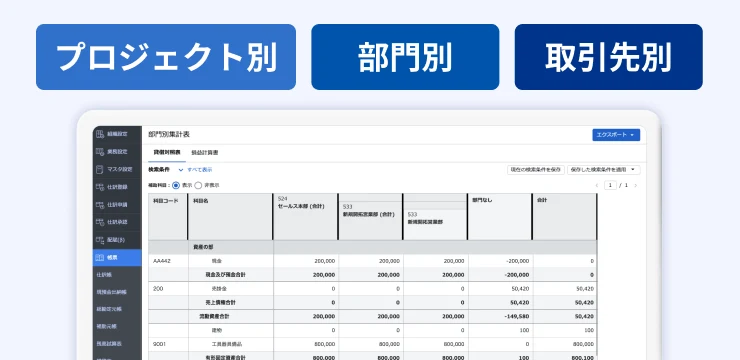Expand 検索条件 with the chevron
Viewport: 740px width, 360px height.
point(181,170)
